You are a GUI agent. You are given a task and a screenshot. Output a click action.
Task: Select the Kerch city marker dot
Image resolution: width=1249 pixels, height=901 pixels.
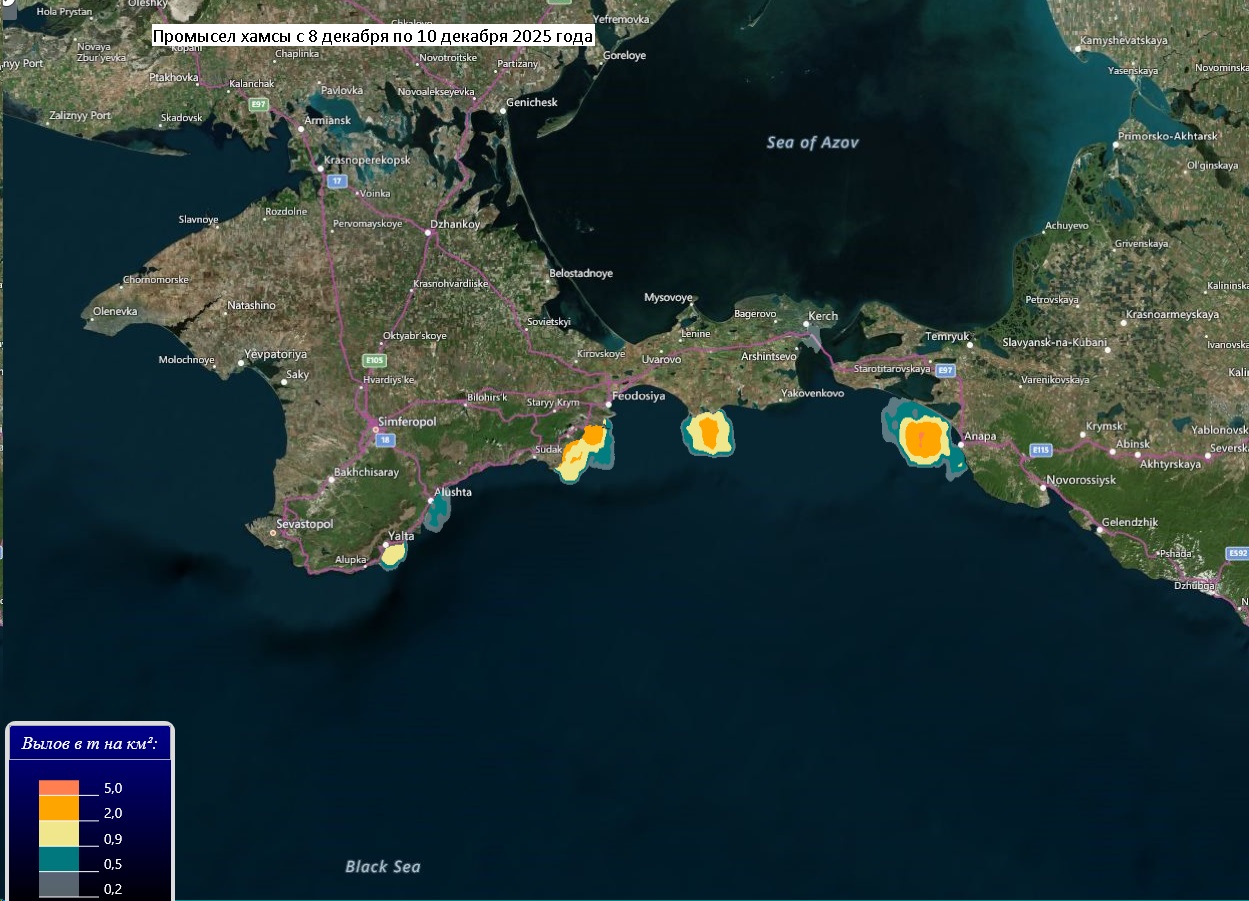(808, 324)
